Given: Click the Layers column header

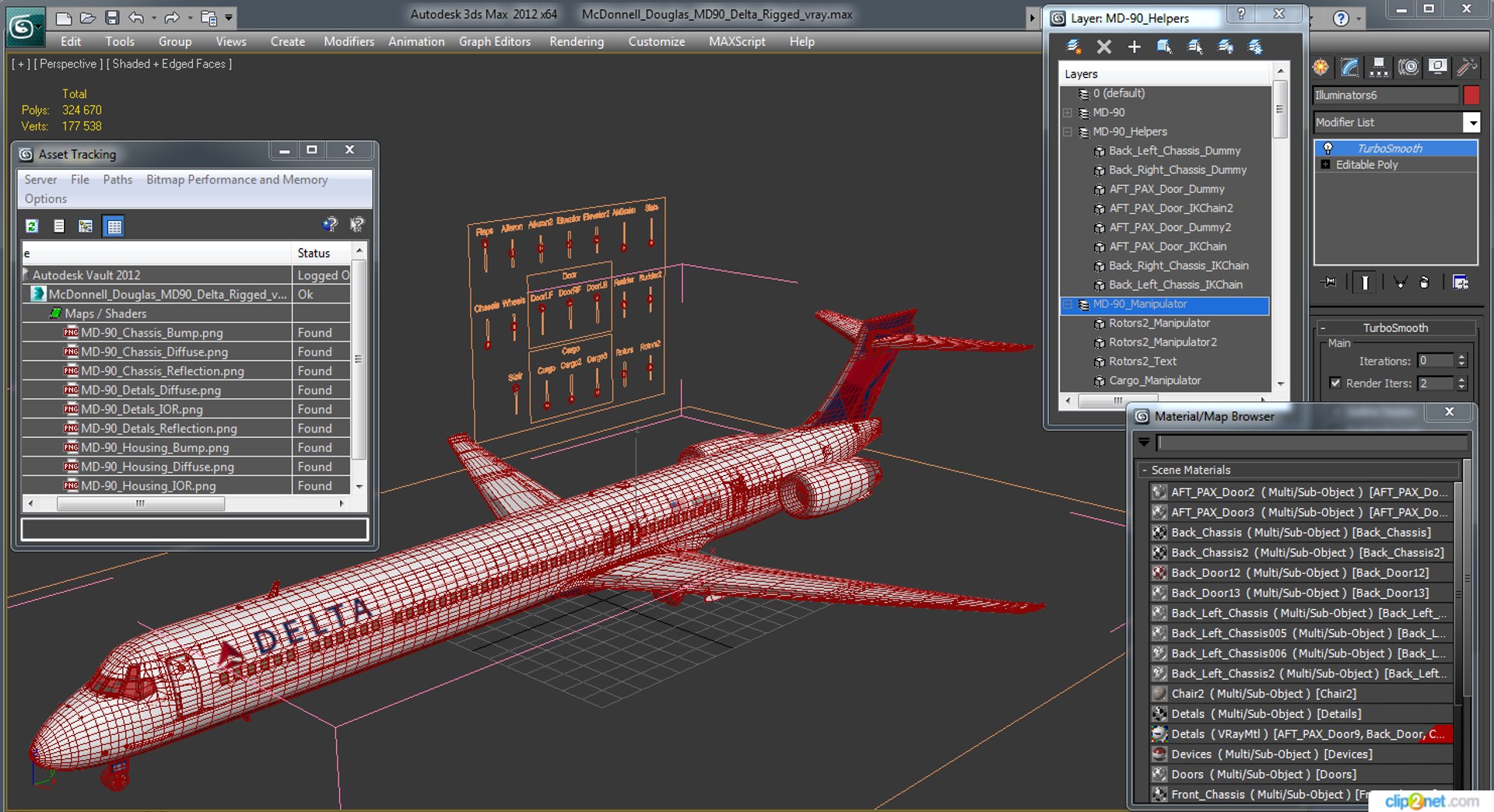Looking at the screenshot, I should [x=1166, y=74].
